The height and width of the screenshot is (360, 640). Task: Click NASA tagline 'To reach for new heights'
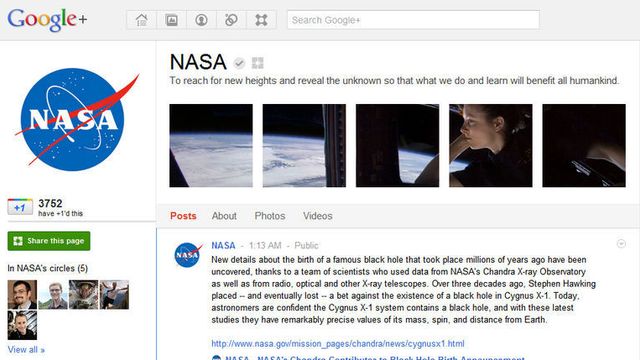[394, 80]
